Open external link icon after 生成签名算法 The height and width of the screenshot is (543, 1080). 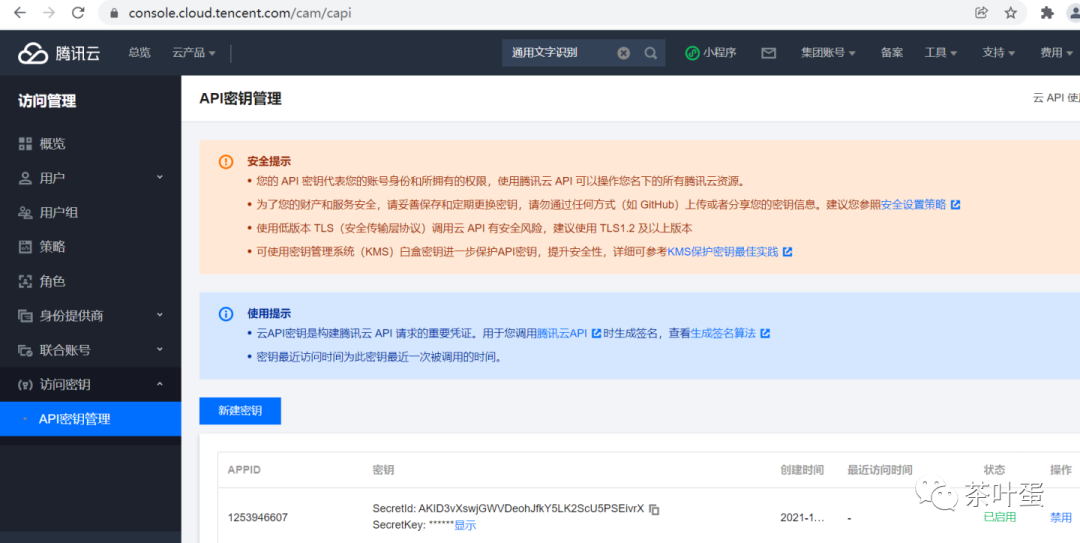765,334
